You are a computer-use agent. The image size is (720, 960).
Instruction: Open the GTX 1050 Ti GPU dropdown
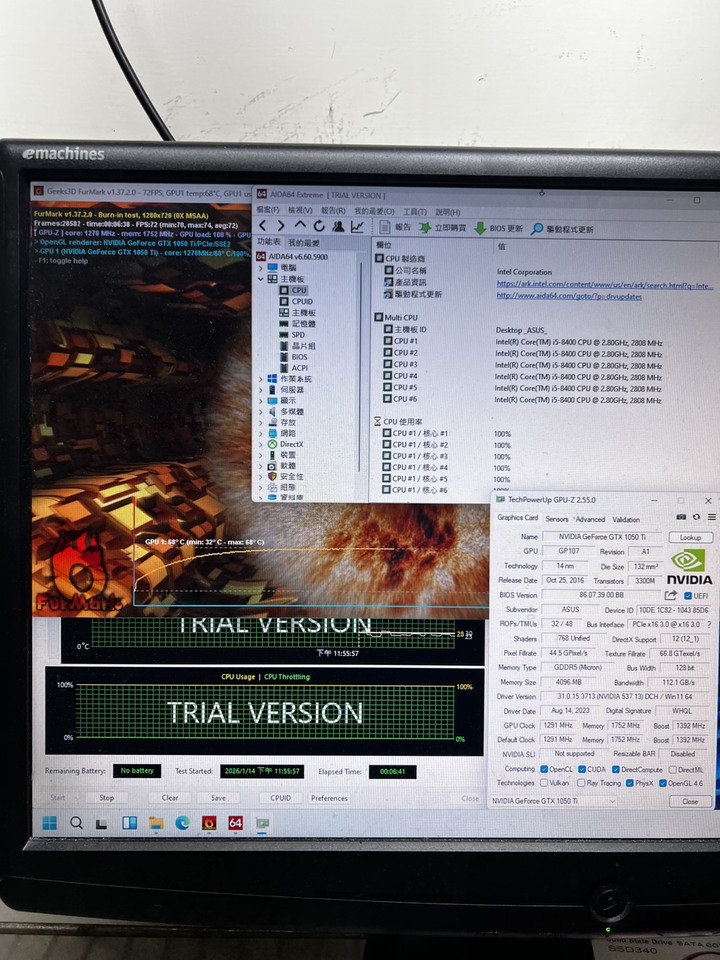click(552, 801)
